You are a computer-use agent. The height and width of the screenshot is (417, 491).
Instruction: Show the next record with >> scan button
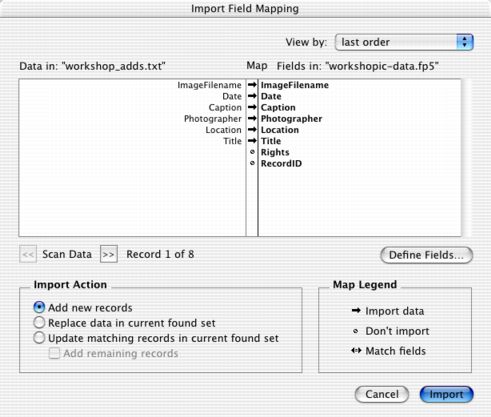click(109, 255)
